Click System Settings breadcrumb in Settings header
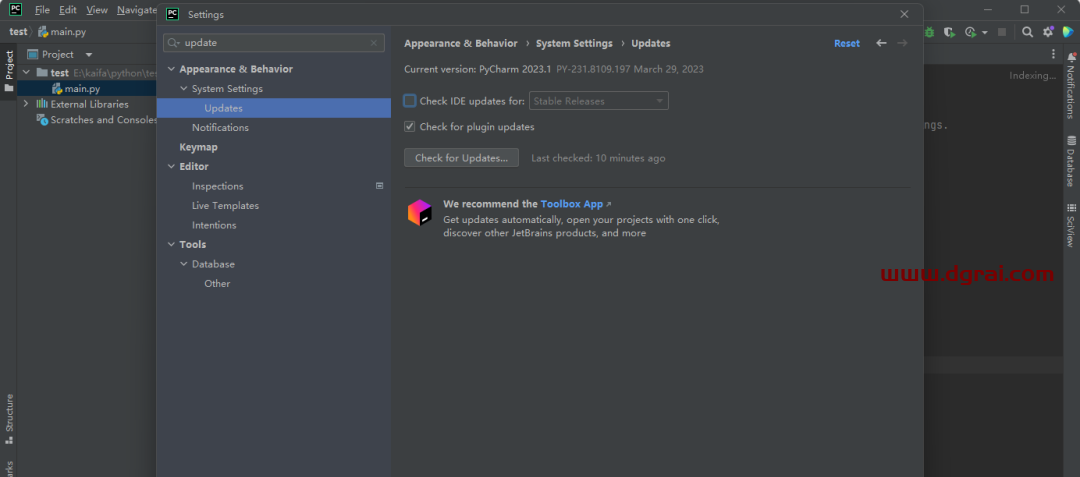This screenshot has height=477, width=1080. 574,43
